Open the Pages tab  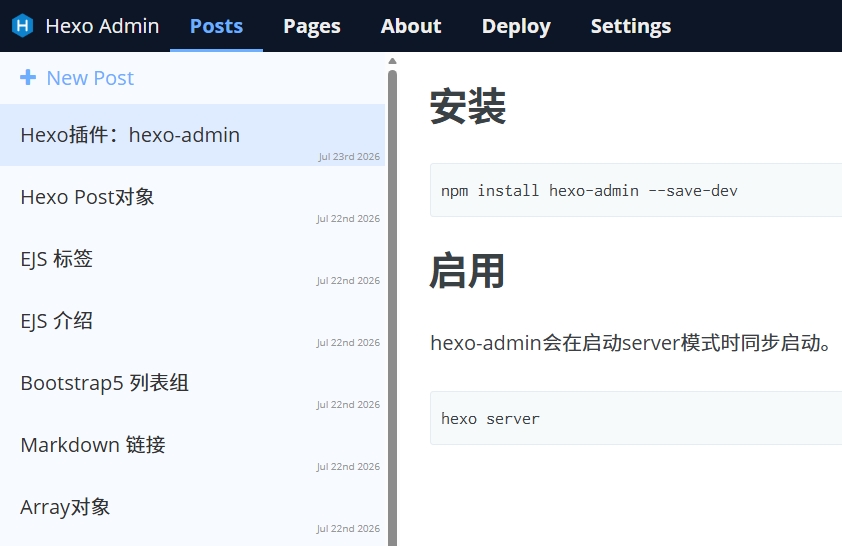click(x=312, y=26)
